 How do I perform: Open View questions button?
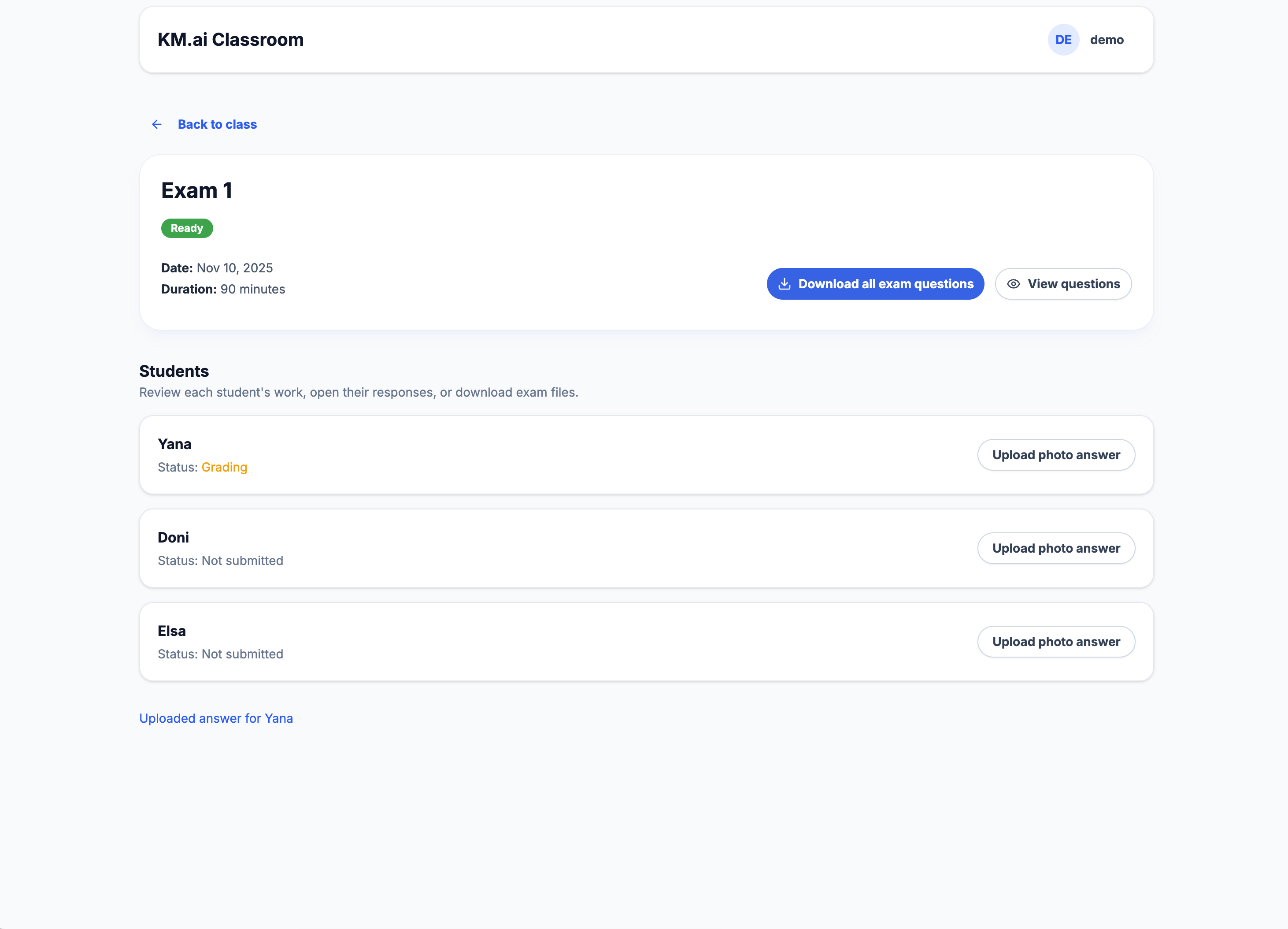point(1063,284)
